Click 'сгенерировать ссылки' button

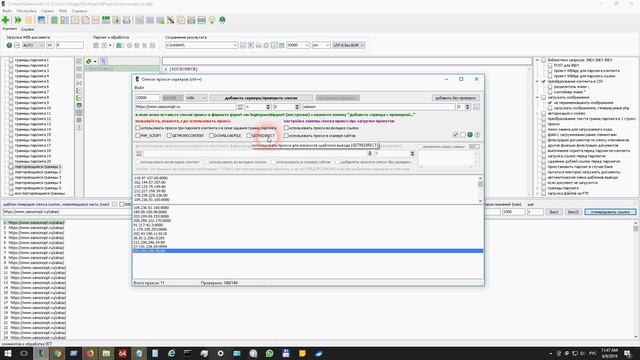click(x=610, y=212)
